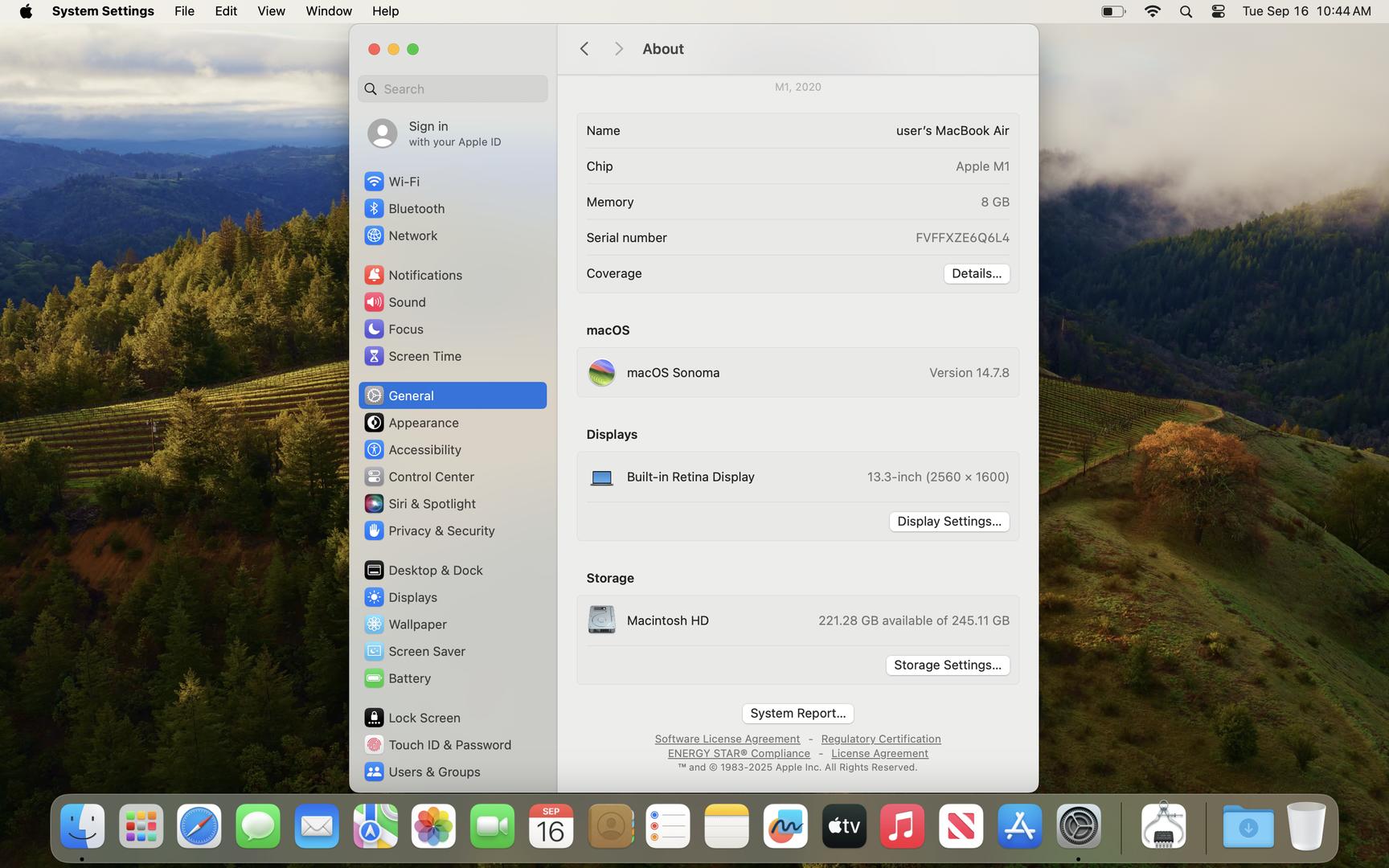Open Safari from the Dock

[x=199, y=826]
